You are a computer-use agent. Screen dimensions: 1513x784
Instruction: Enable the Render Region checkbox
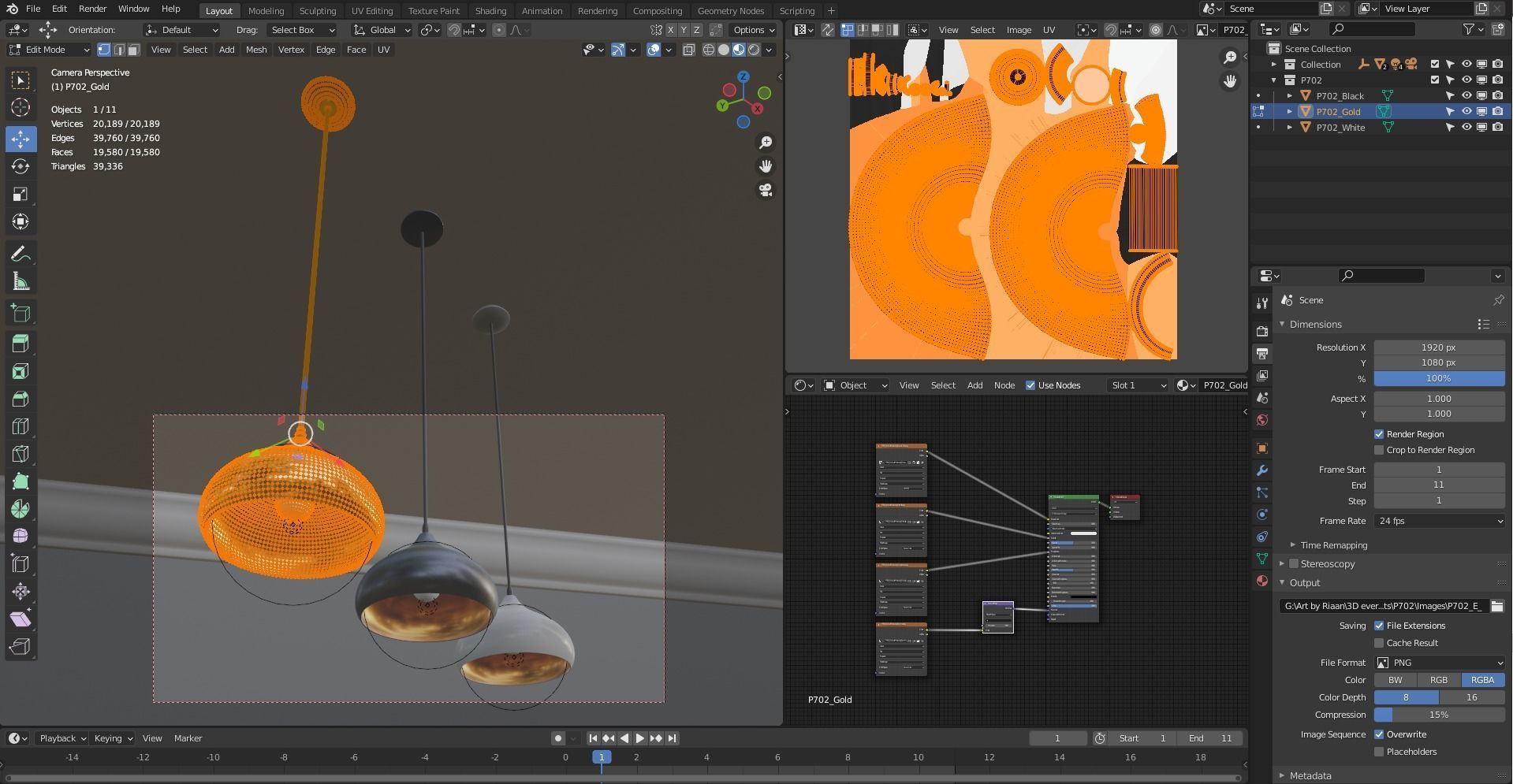click(1379, 434)
